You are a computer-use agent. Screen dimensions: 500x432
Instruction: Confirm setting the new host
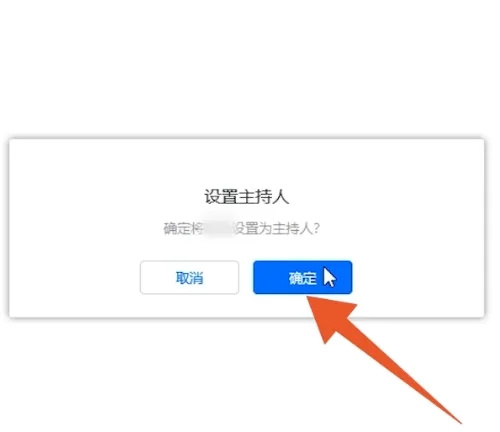(x=302, y=277)
